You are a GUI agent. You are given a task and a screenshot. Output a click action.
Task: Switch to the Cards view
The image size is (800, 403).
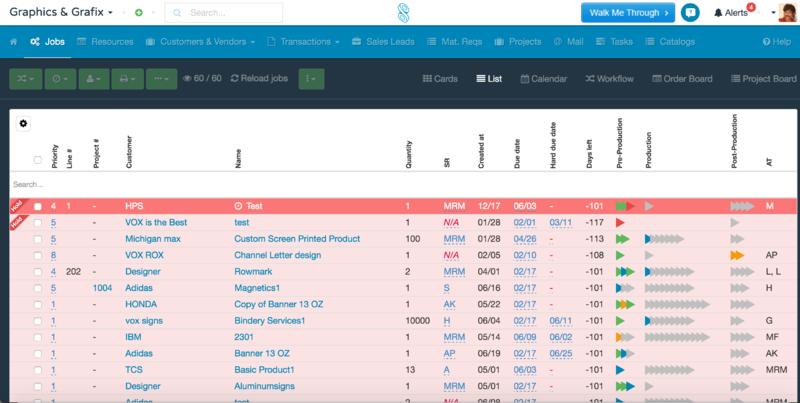[x=440, y=79]
